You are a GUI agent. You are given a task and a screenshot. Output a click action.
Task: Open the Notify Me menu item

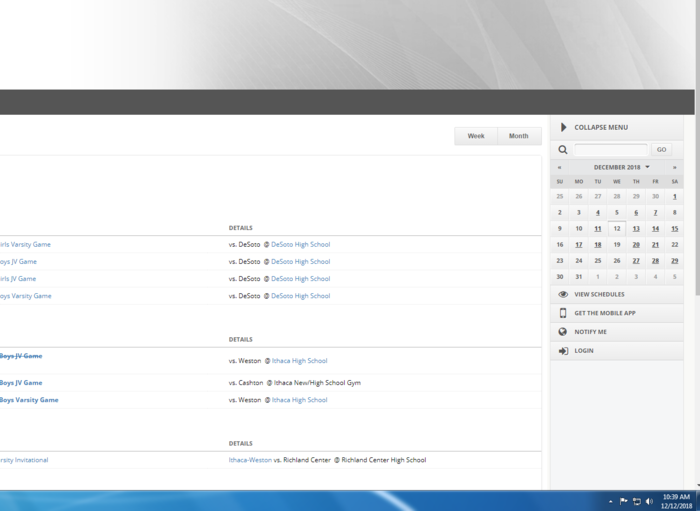(x=617, y=332)
